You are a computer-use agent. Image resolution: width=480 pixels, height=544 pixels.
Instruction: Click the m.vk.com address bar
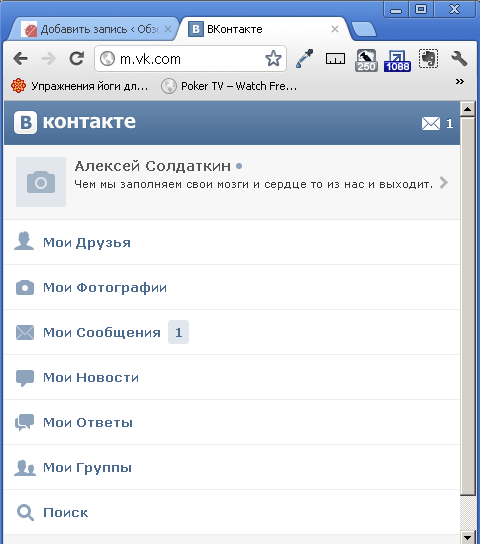pos(190,59)
